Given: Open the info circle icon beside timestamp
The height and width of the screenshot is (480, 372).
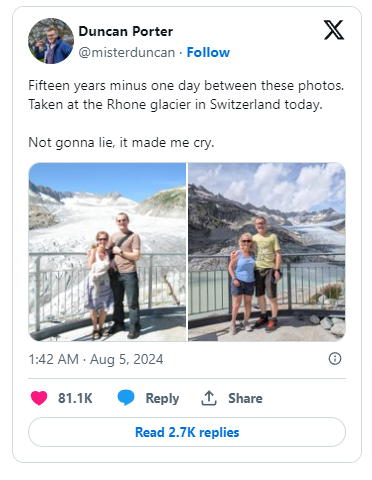Looking at the screenshot, I should click(x=335, y=359).
